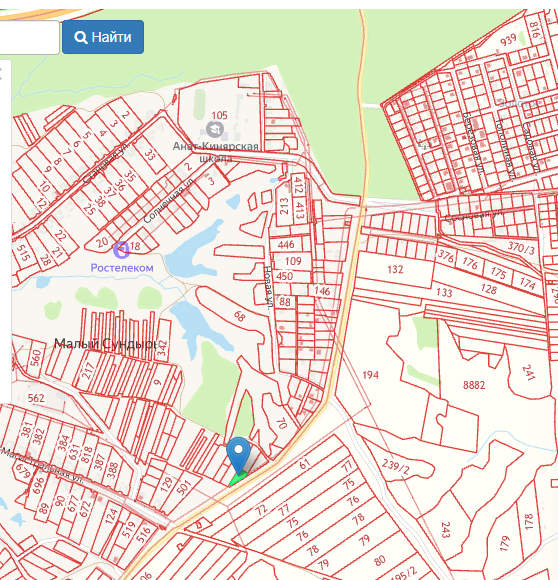
Task: Click the blue location pin marker
Action: click(239, 456)
